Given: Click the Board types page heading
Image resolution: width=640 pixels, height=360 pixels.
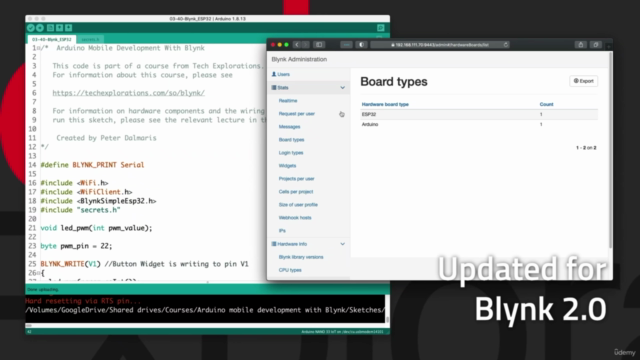Looking at the screenshot, I should pyautogui.click(x=394, y=82).
